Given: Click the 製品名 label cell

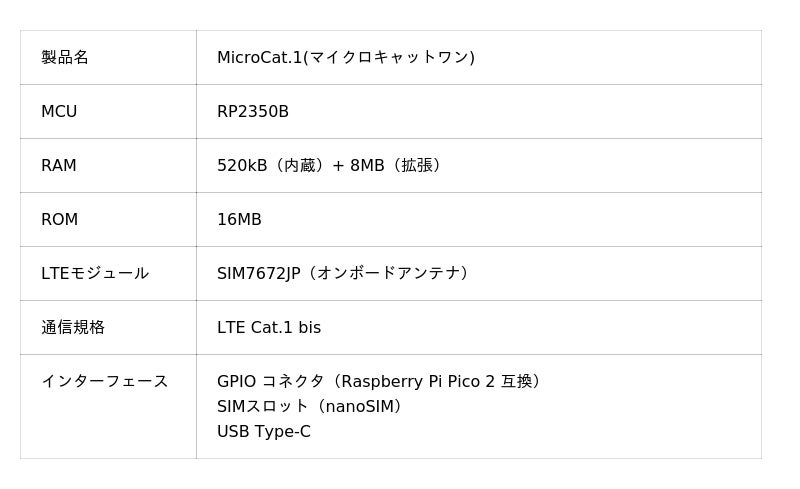Looking at the screenshot, I should (x=65, y=58).
